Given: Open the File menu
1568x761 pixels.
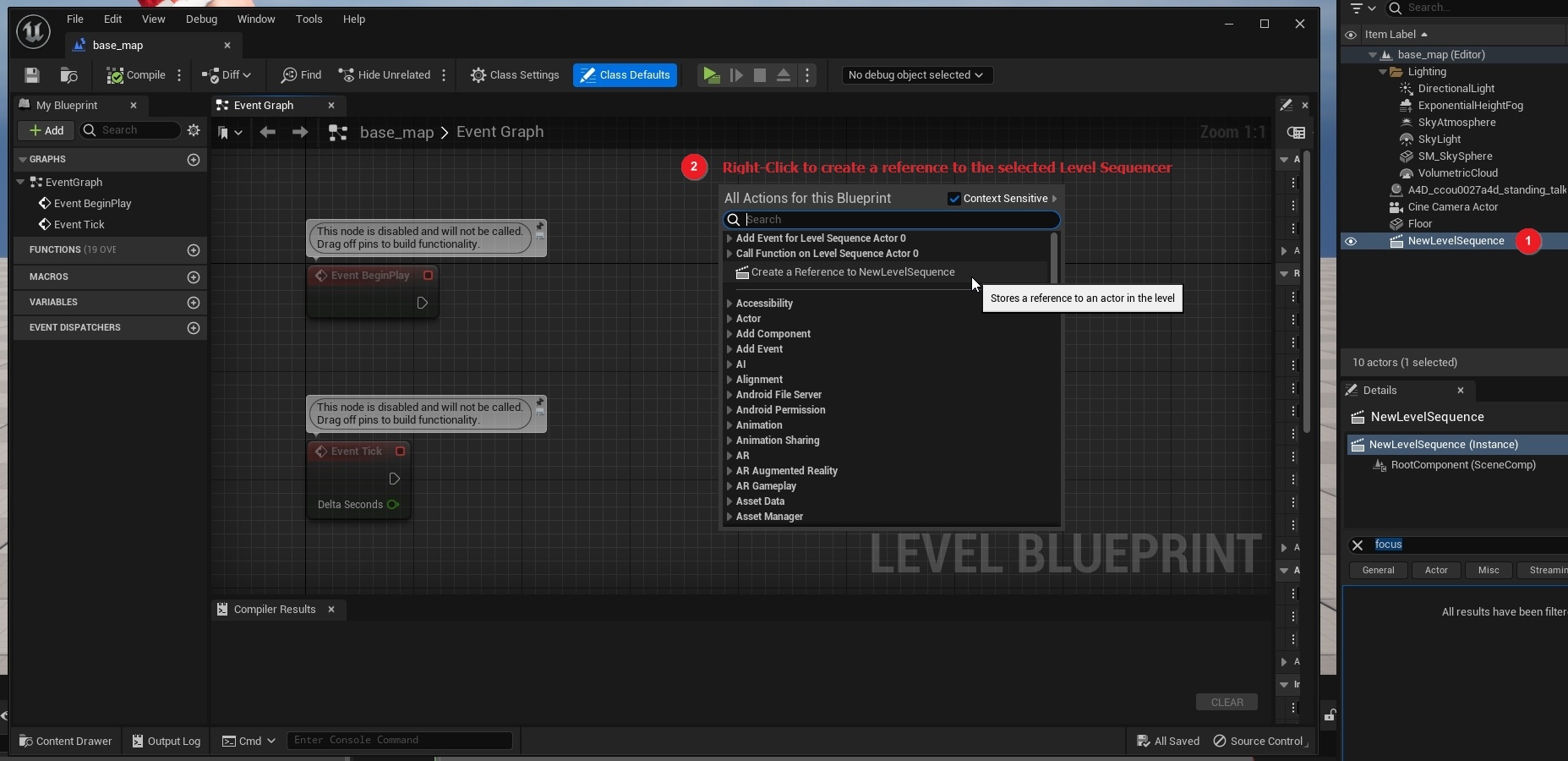Looking at the screenshot, I should pyautogui.click(x=75, y=19).
